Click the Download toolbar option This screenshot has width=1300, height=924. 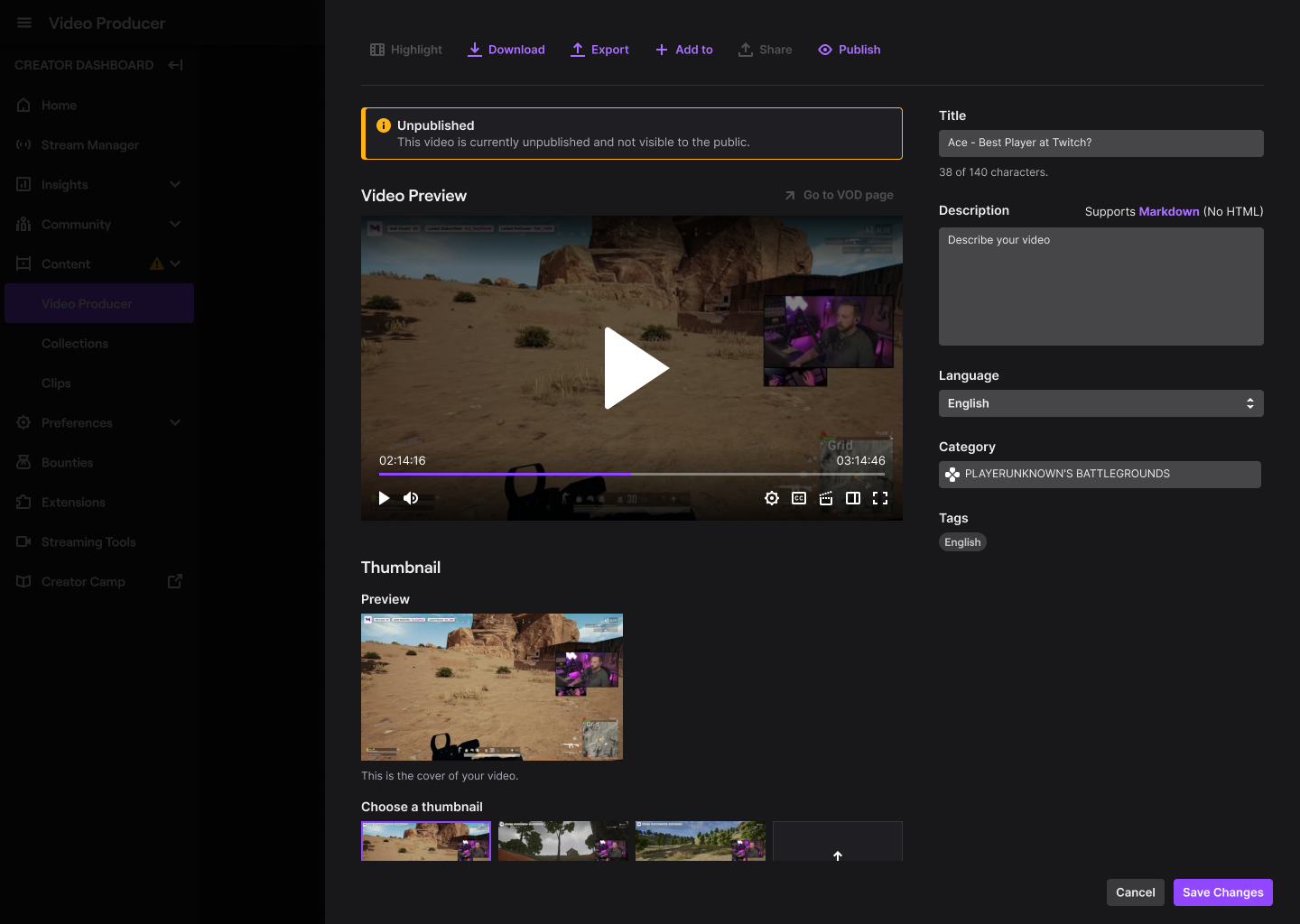506,50
